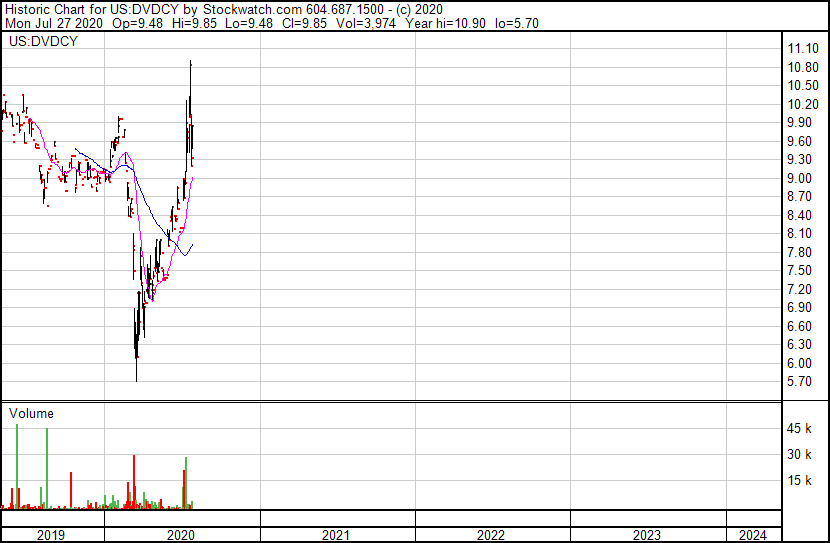This screenshot has width=830, height=543.
Task: Click the 7.20 price axis label
Action: click(x=799, y=289)
